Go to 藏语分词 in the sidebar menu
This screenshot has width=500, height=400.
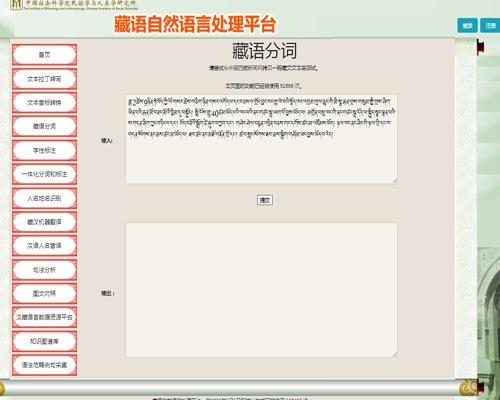point(44,126)
